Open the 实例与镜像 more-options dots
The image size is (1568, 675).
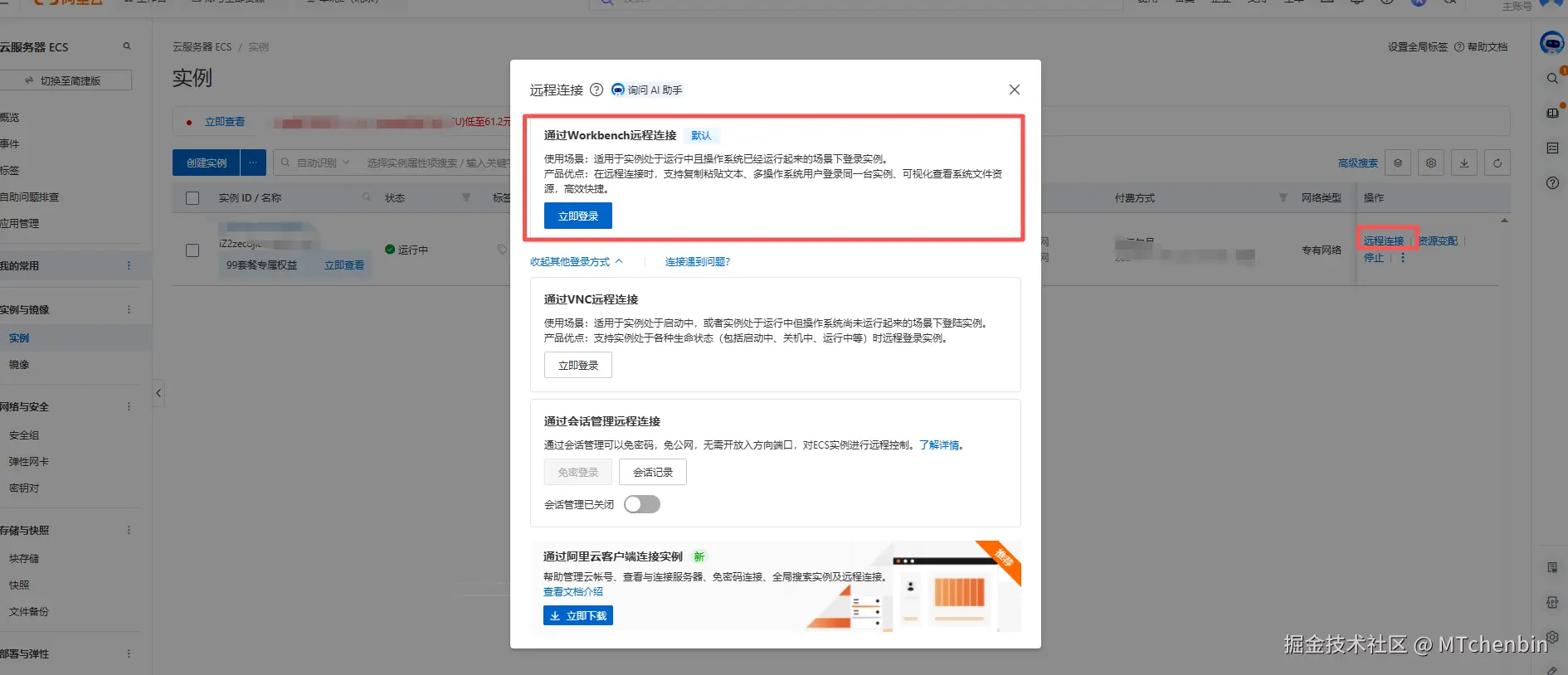(129, 309)
